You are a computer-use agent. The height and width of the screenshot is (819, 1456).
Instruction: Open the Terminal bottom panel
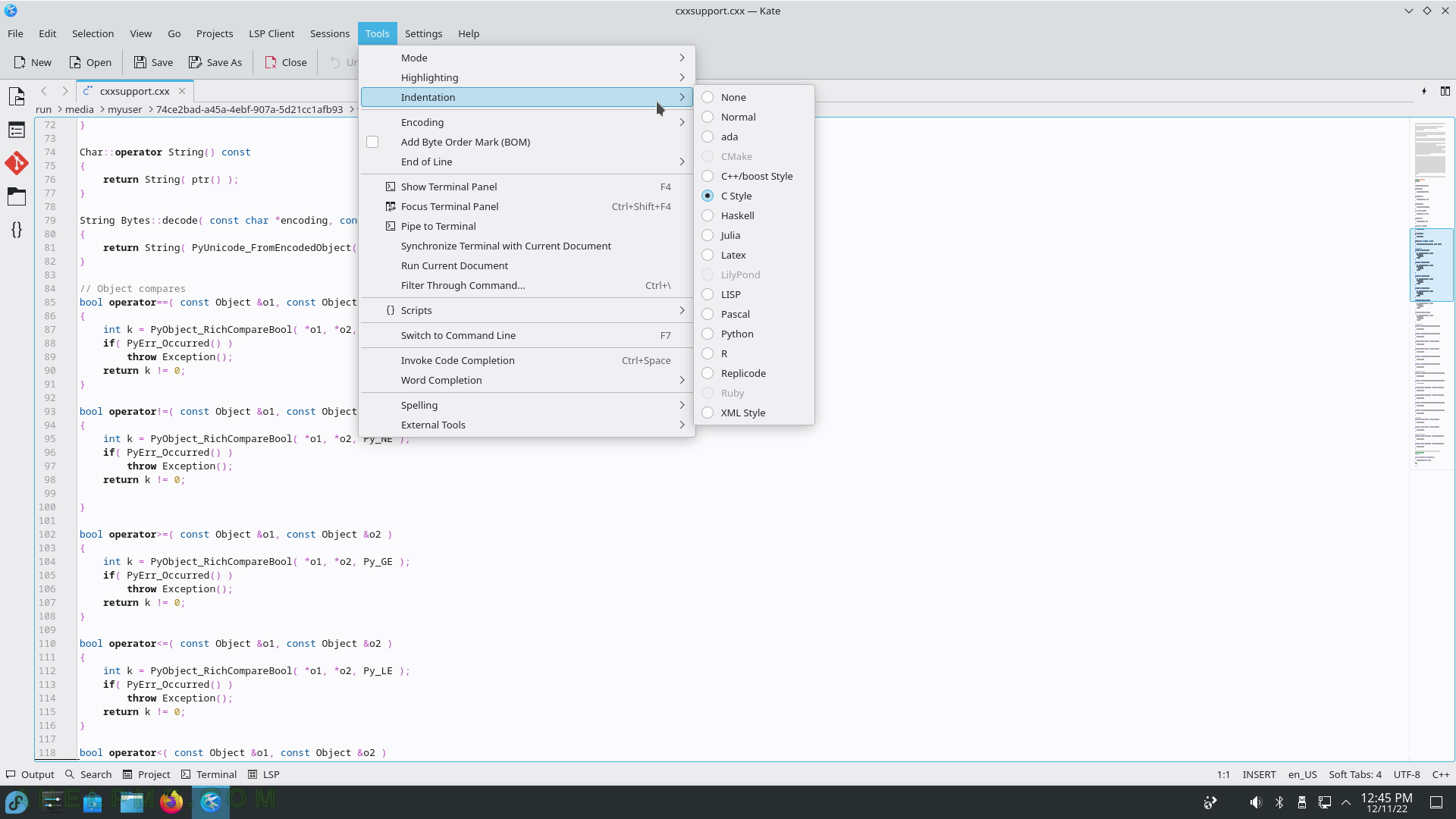(x=209, y=774)
